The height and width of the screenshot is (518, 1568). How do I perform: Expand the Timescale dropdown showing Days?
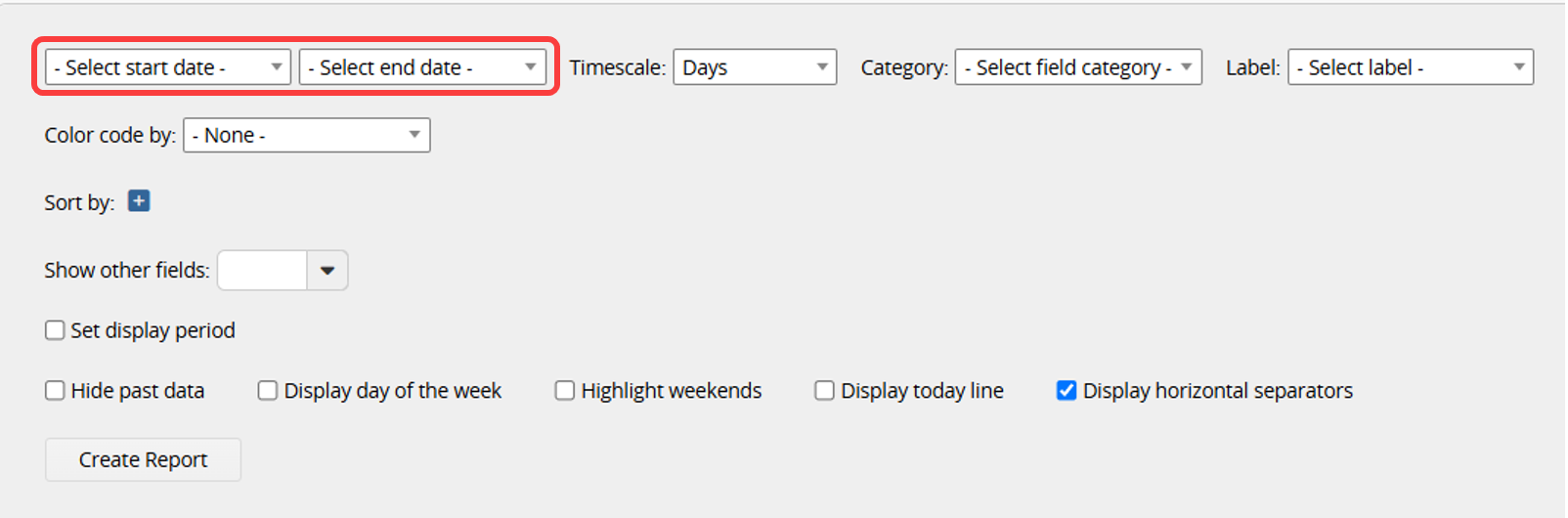[x=755, y=67]
